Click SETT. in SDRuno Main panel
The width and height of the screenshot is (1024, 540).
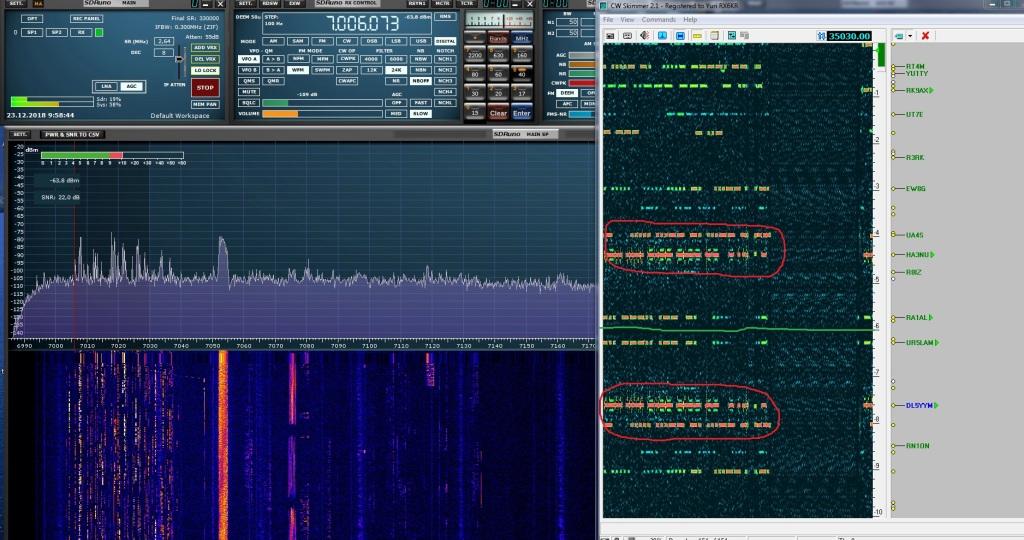(x=16, y=3)
